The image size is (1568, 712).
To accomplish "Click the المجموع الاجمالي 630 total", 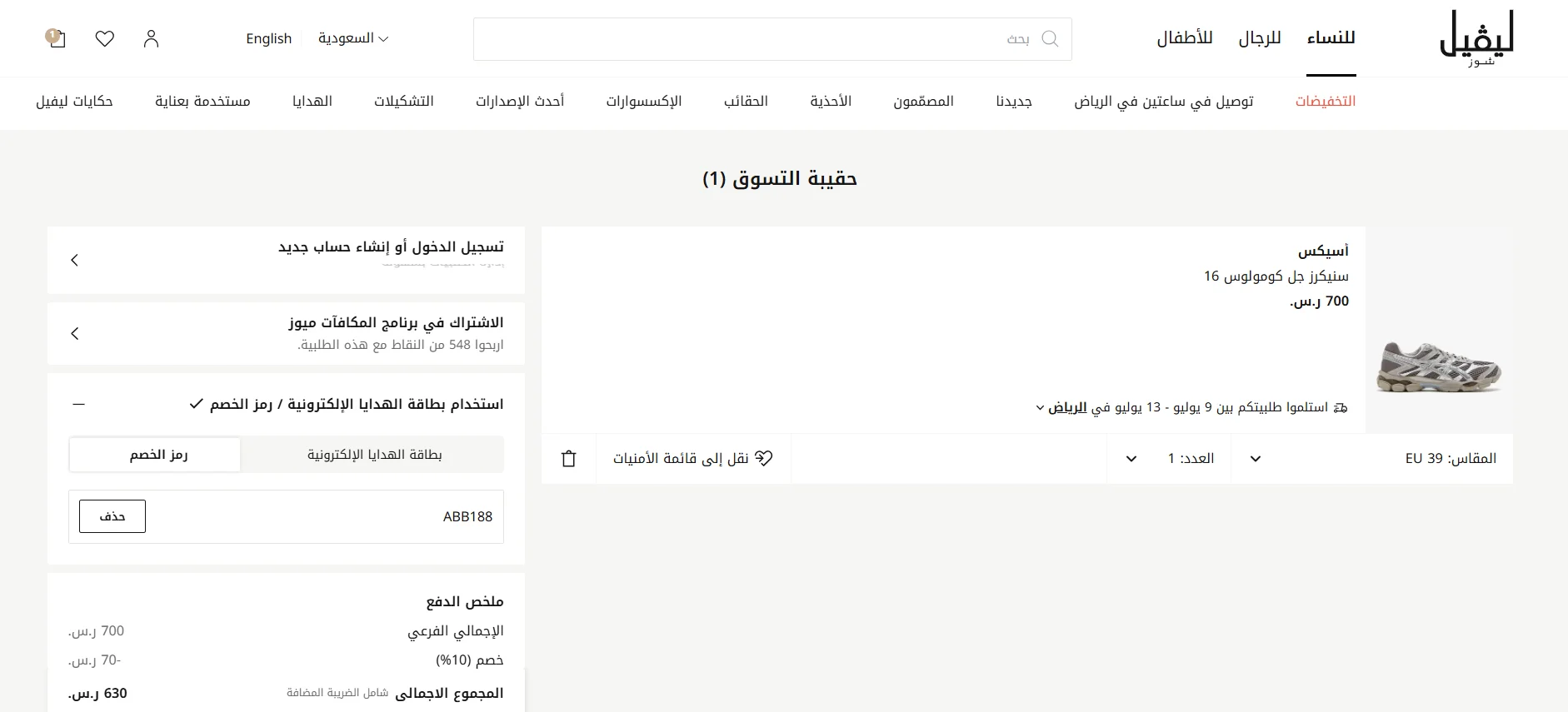I will (x=286, y=693).
